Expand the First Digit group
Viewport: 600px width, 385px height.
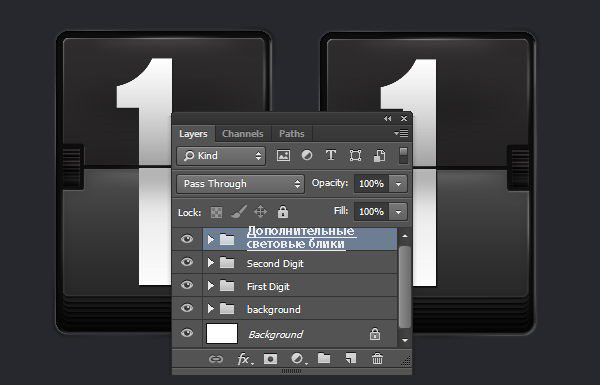coord(210,285)
